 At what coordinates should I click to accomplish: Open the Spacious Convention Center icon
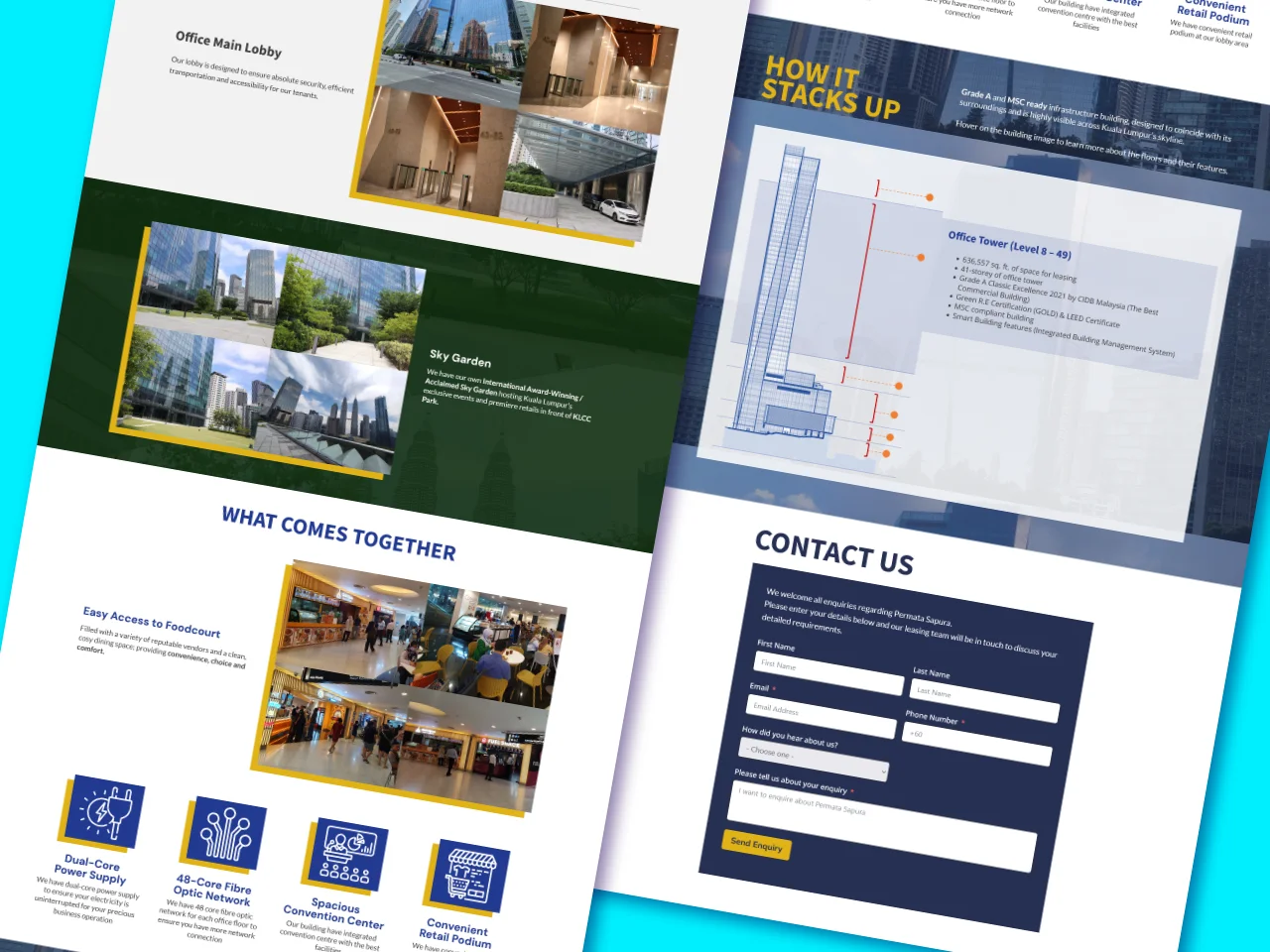(x=347, y=855)
